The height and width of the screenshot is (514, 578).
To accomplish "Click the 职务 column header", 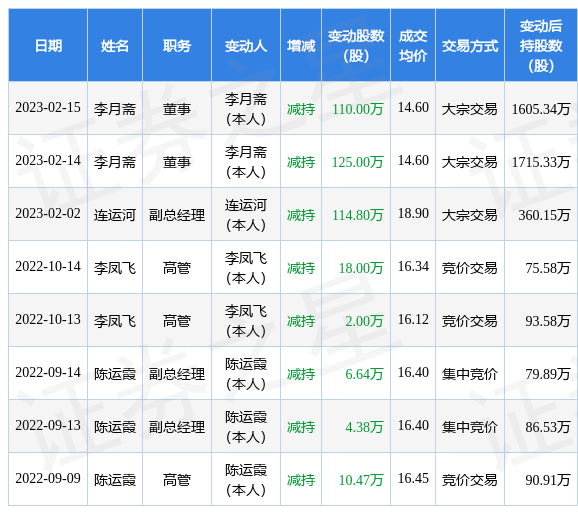I will (x=177, y=46).
